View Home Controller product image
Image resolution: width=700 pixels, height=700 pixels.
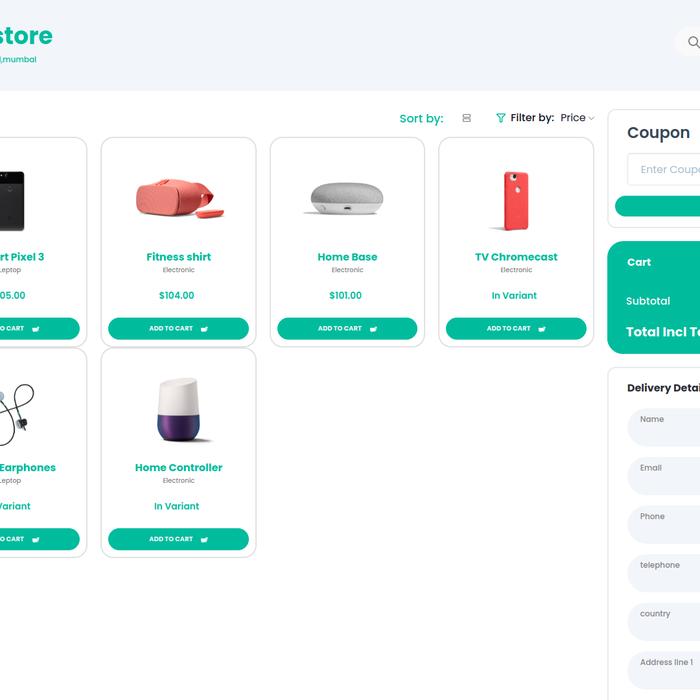coord(179,410)
